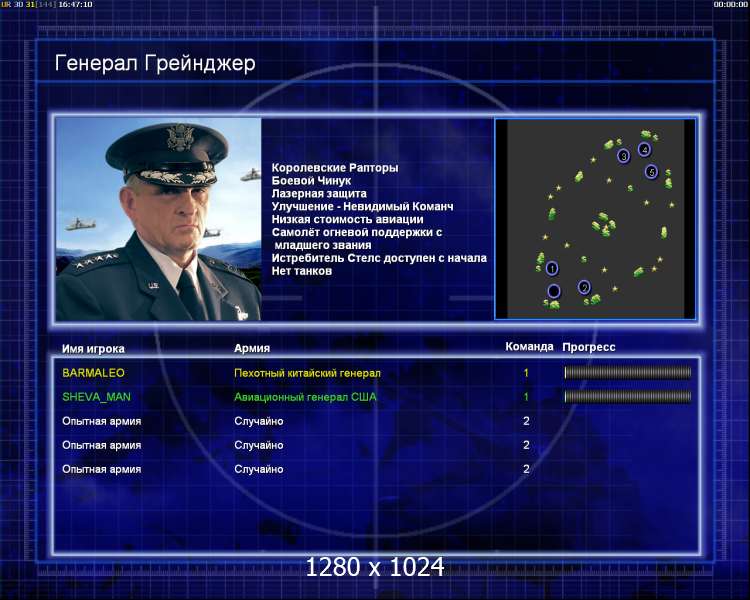Click the 'Генерал Грейнджер' title
This screenshot has height=600, width=750.
pyautogui.click(x=155, y=64)
